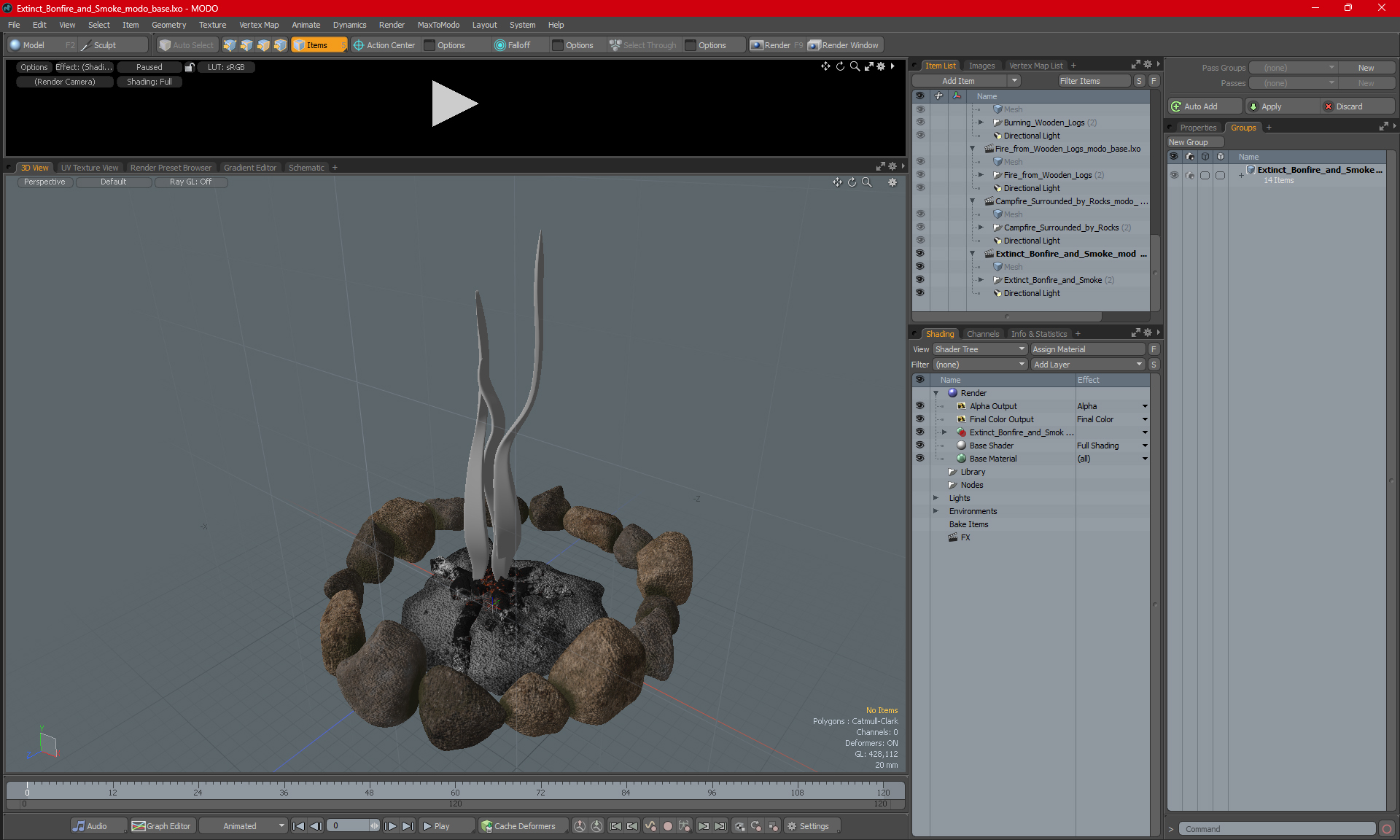Go to last frame
This screenshot has height=840, width=1400.
pyautogui.click(x=408, y=826)
